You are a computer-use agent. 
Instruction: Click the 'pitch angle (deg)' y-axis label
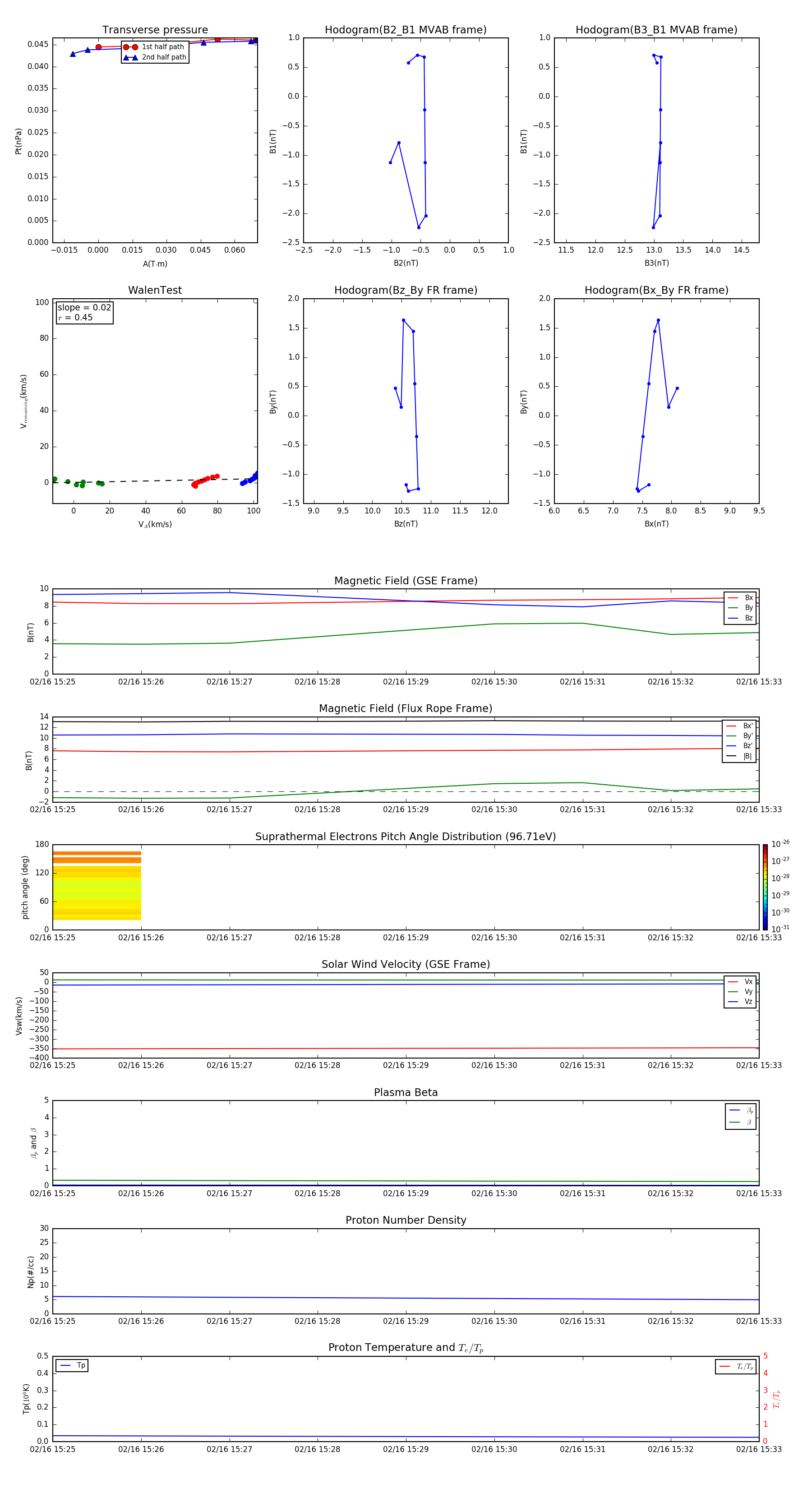point(25,887)
